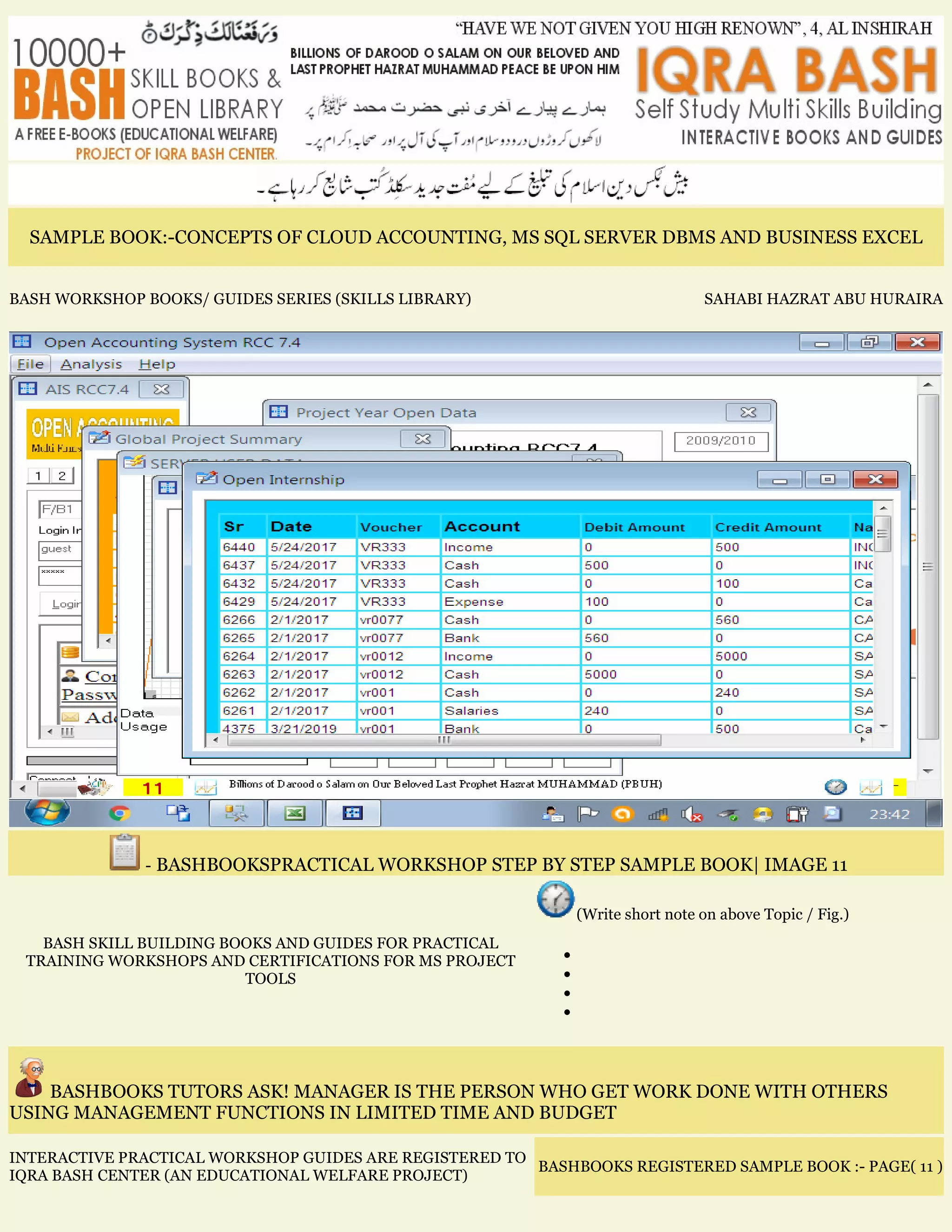The height and width of the screenshot is (1232, 952).
Task: Click the chart icon beside yellow 11 box
Action: pyautogui.click(x=205, y=788)
